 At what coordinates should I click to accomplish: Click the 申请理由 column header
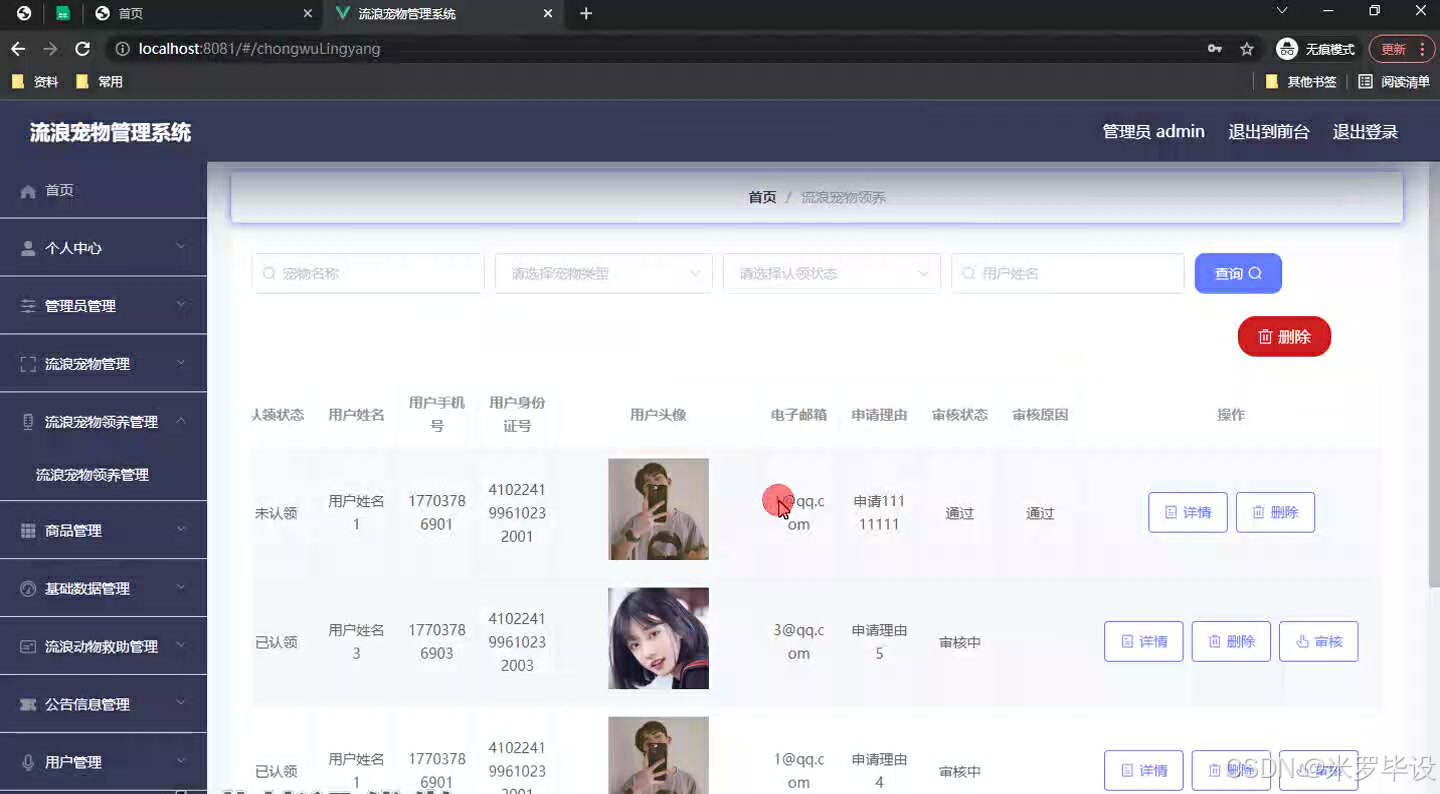[x=879, y=415]
